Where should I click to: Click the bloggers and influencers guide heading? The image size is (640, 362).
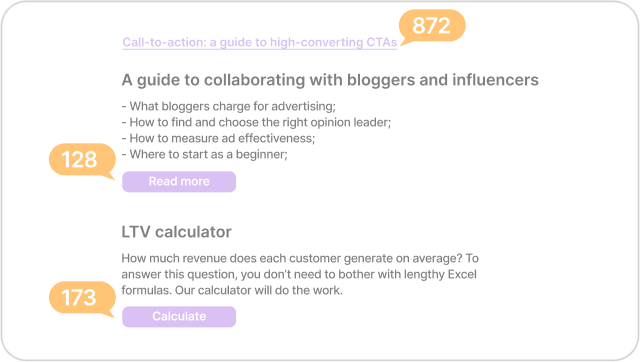[x=330, y=80]
